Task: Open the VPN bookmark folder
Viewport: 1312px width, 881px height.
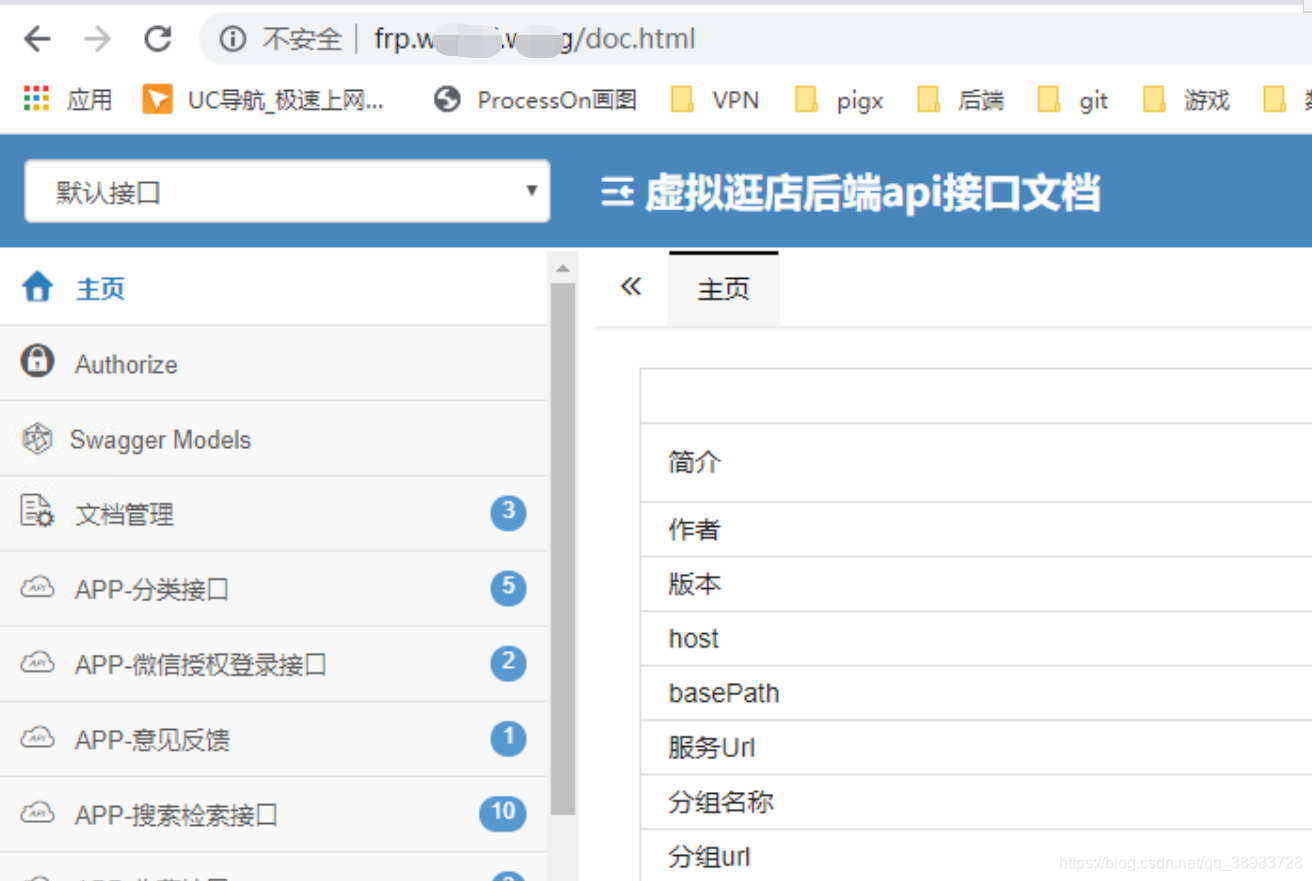Action: [x=715, y=99]
